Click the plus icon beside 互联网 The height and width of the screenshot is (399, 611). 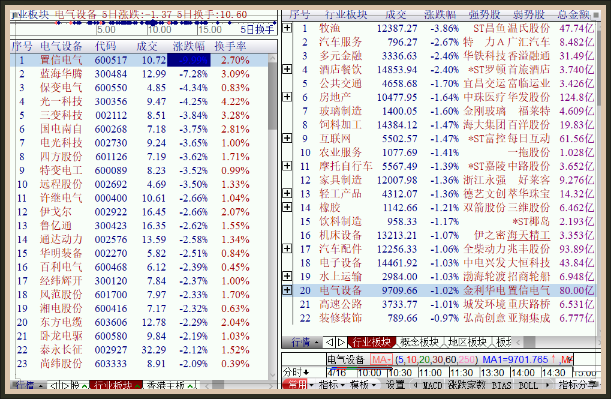click(287, 138)
